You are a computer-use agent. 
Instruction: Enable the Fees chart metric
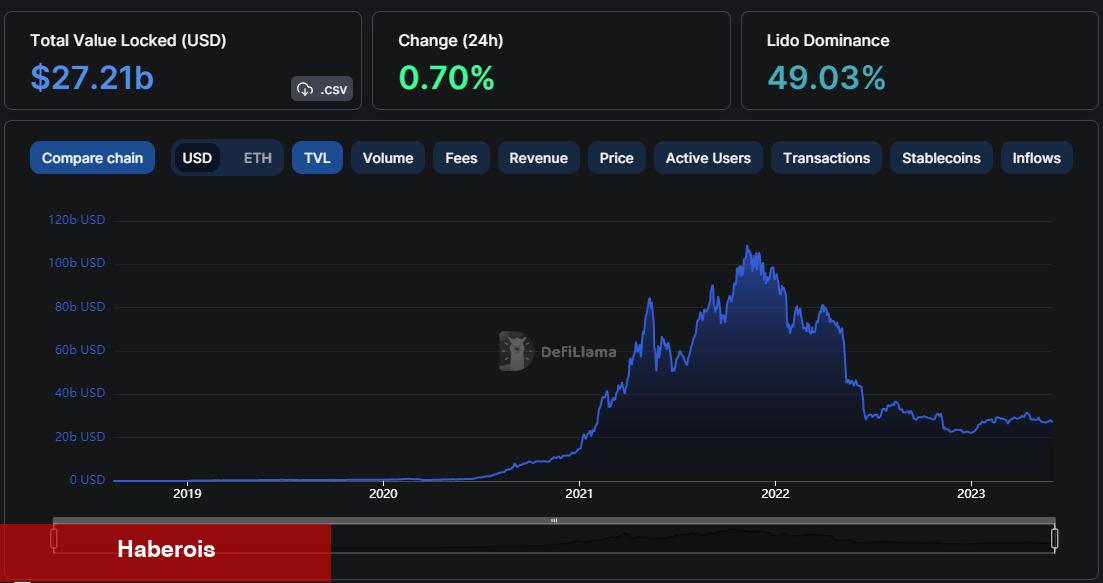(461, 158)
